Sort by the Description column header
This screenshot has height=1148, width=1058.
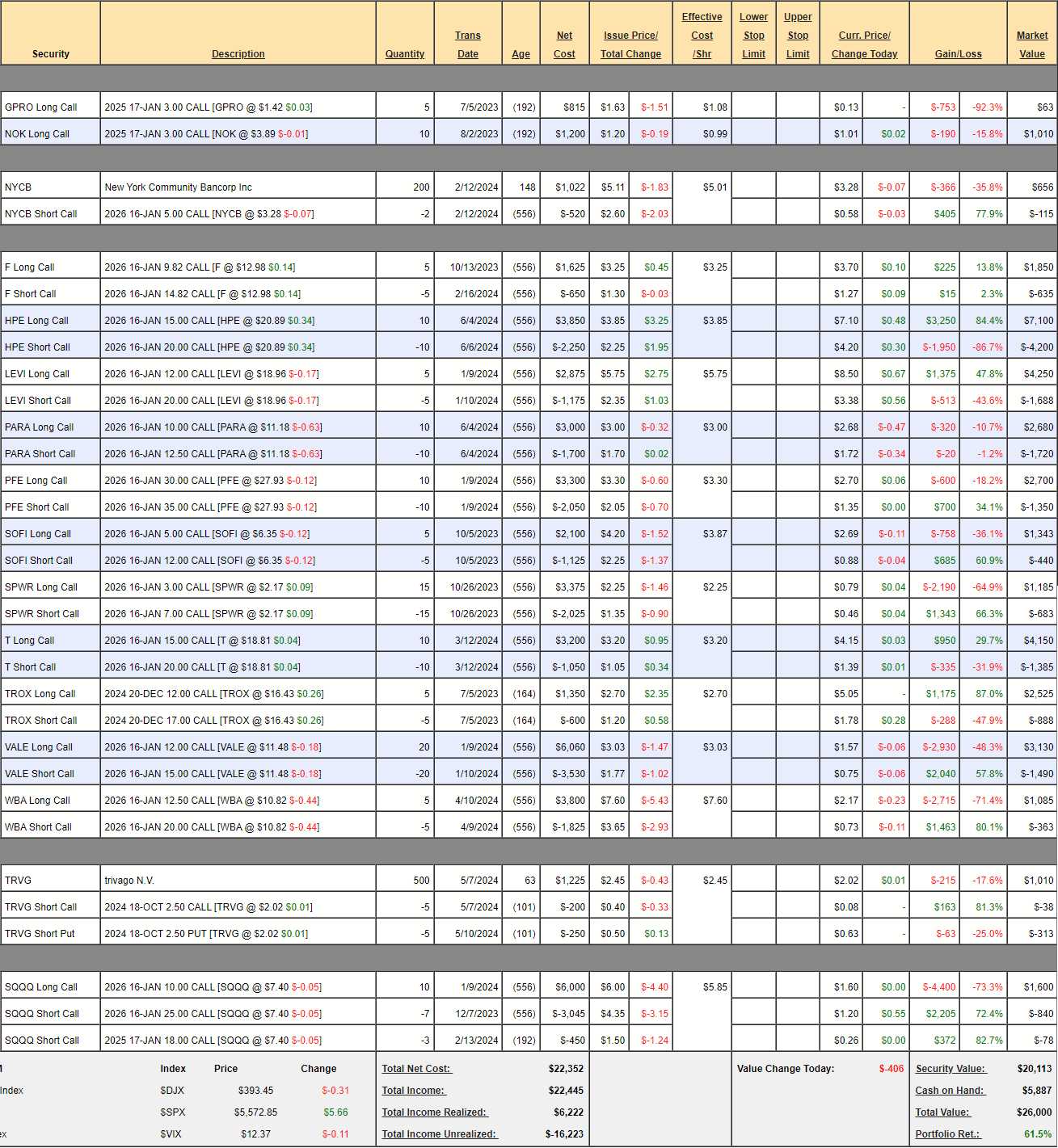pyautogui.click(x=238, y=54)
